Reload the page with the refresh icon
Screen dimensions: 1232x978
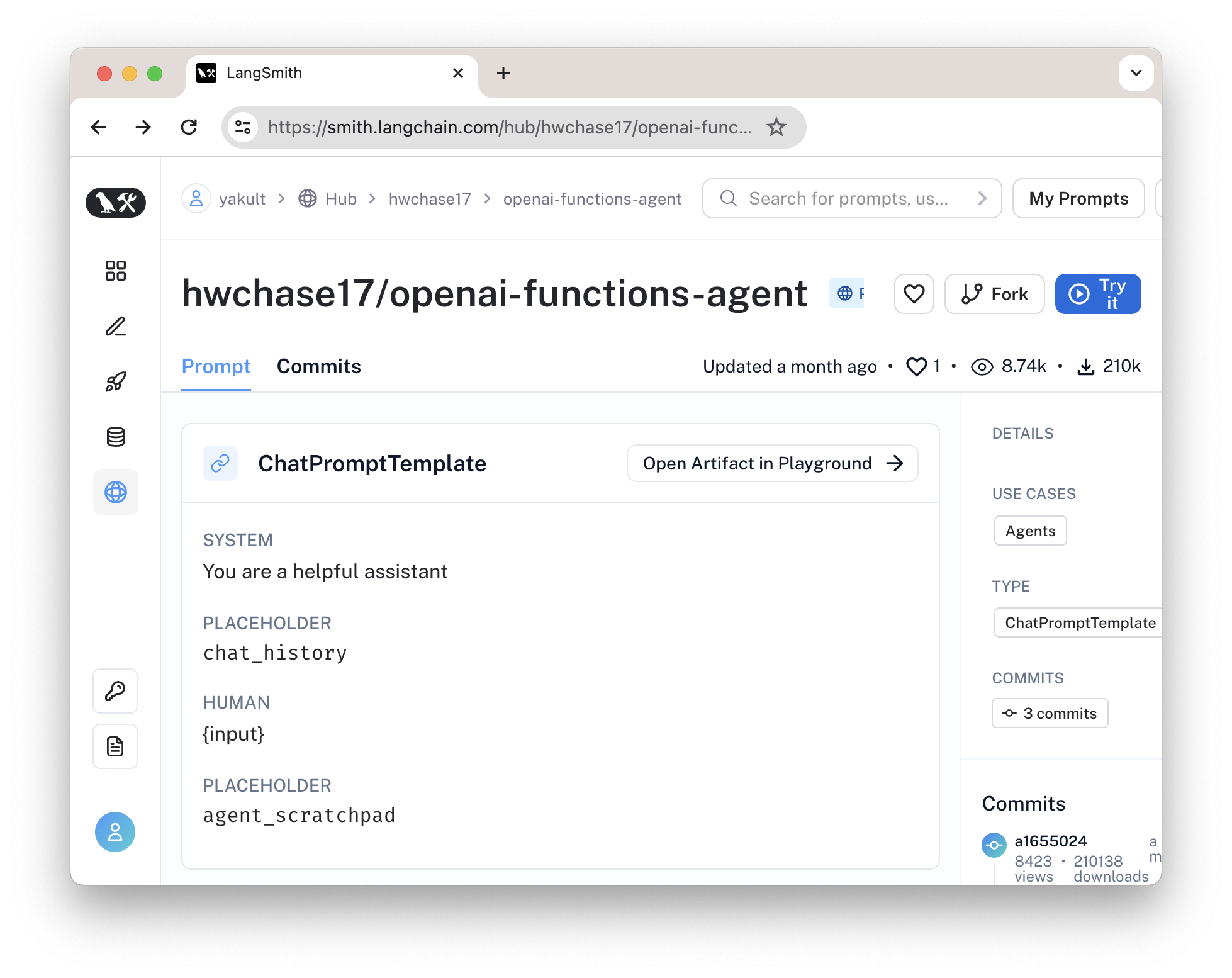pyautogui.click(x=189, y=127)
